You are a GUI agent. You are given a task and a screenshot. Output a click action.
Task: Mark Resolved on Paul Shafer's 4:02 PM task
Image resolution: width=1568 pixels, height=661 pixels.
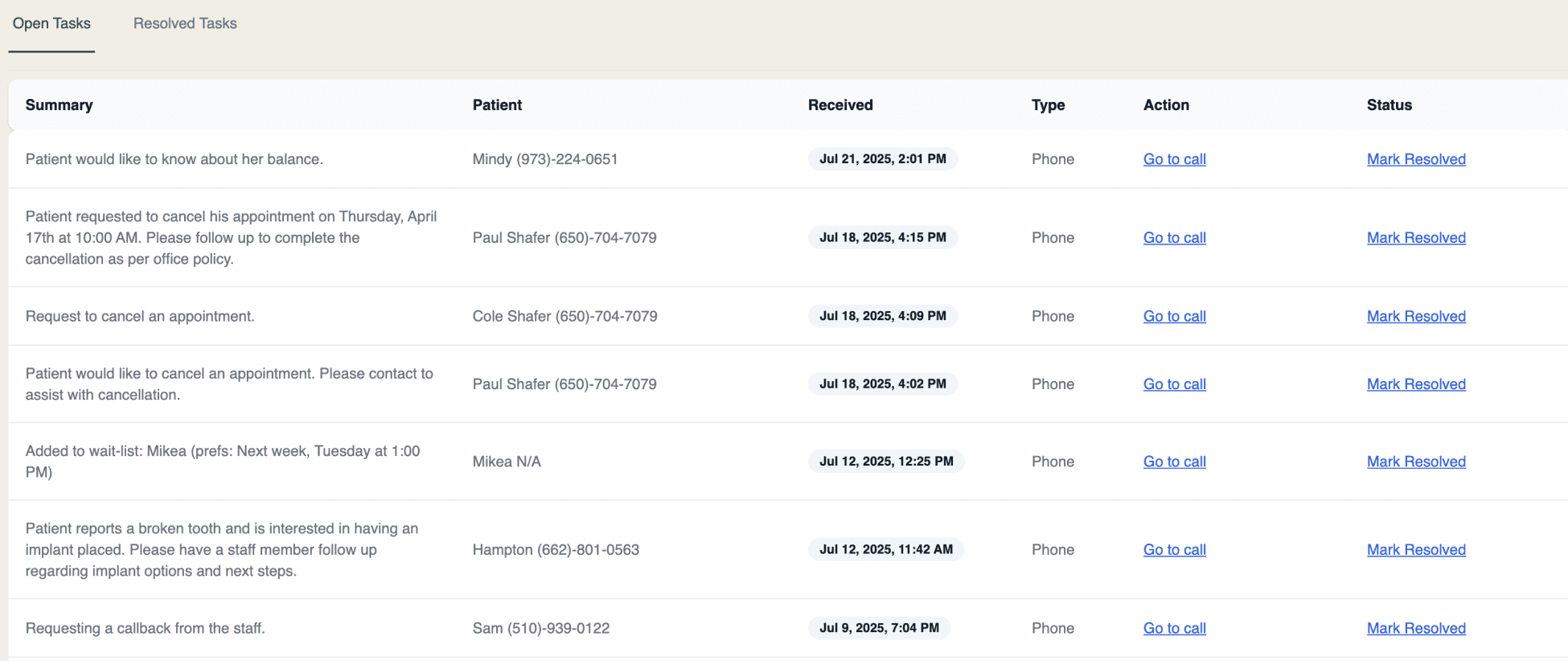point(1416,384)
